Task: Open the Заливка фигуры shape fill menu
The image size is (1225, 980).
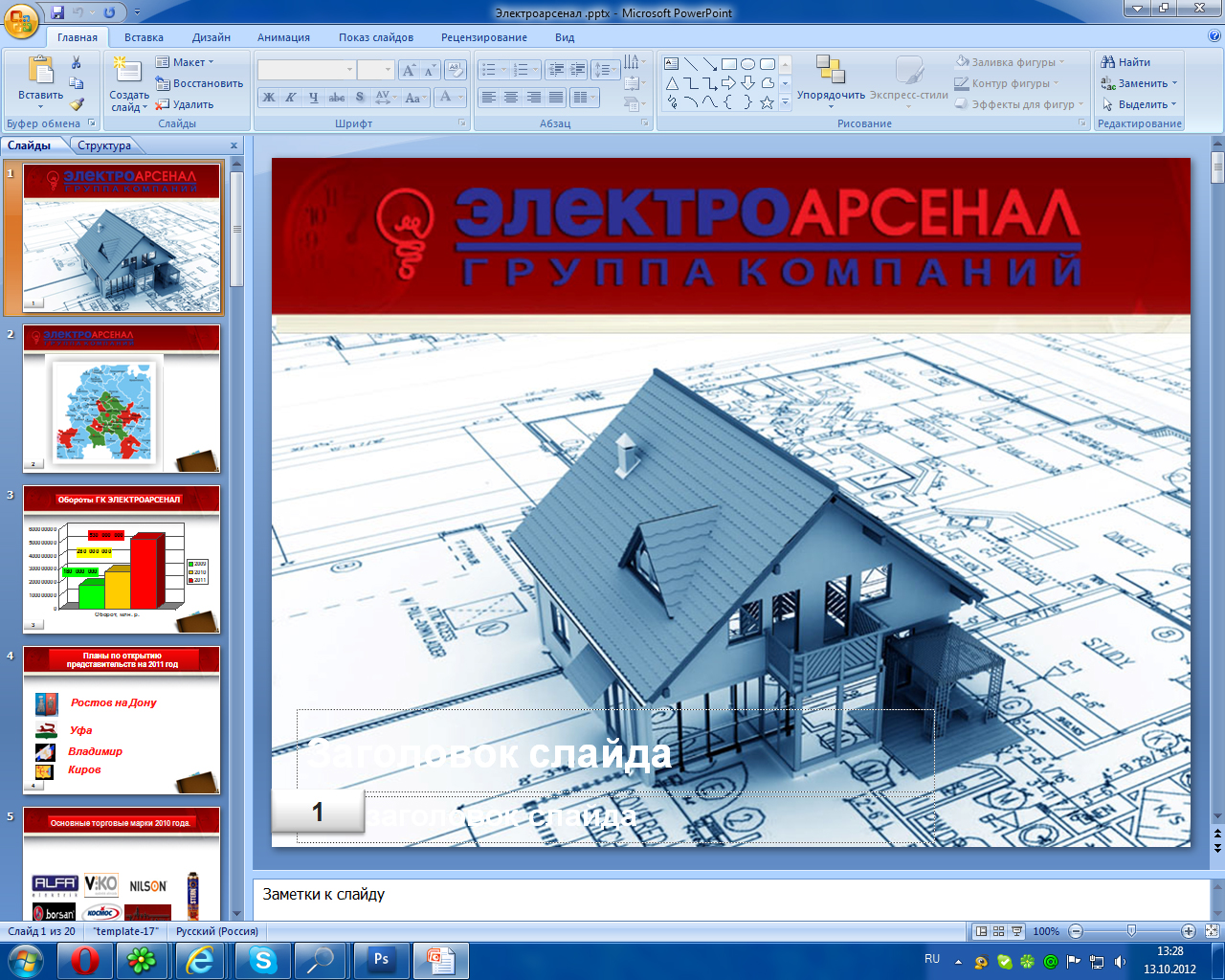Action: pyautogui.click(x=1010, y=62)
